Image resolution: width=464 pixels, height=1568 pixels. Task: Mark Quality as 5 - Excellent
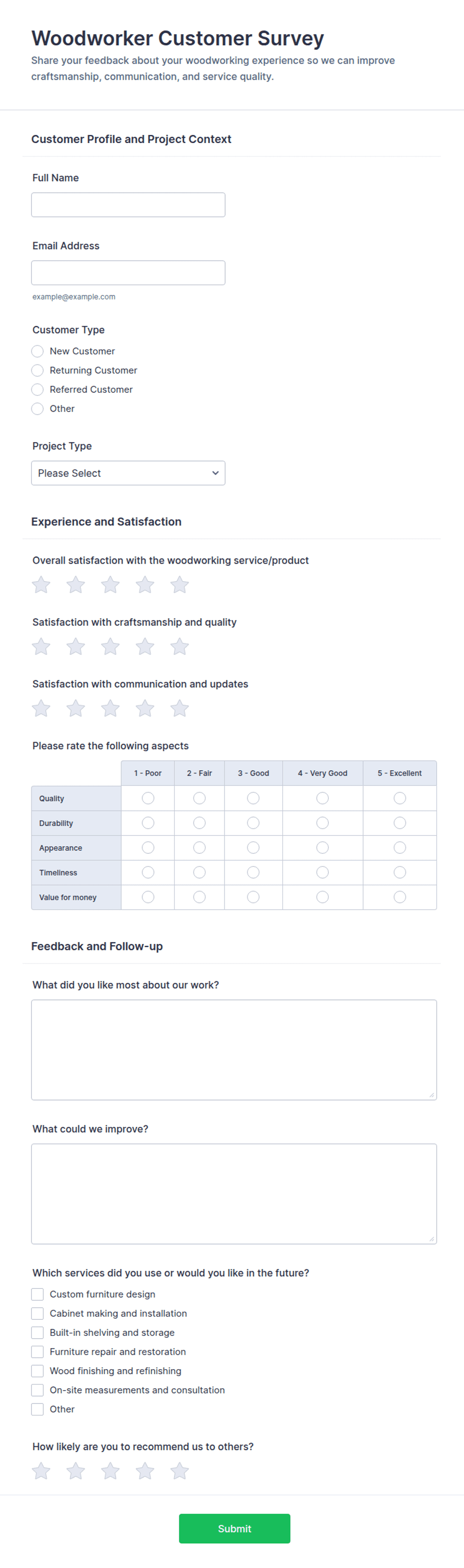(400, 798)
